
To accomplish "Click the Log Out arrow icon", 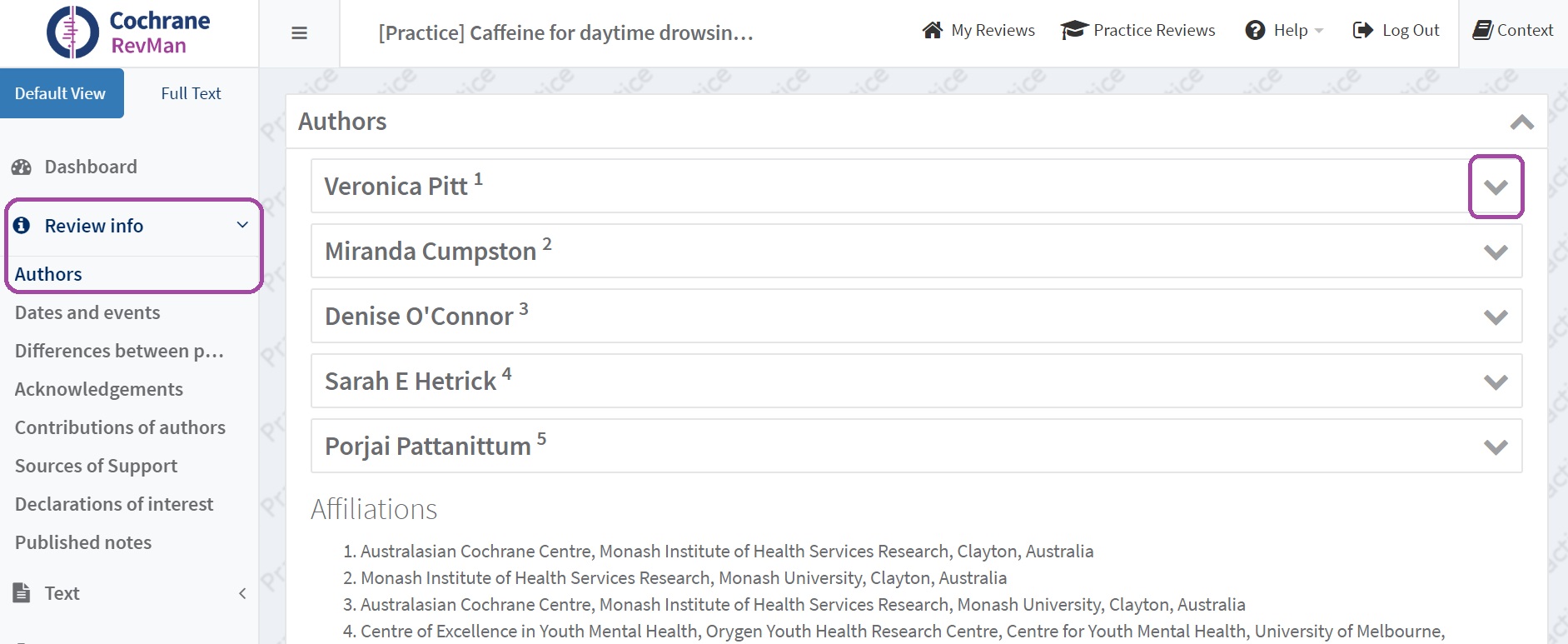I will (x=1363, y=31).
